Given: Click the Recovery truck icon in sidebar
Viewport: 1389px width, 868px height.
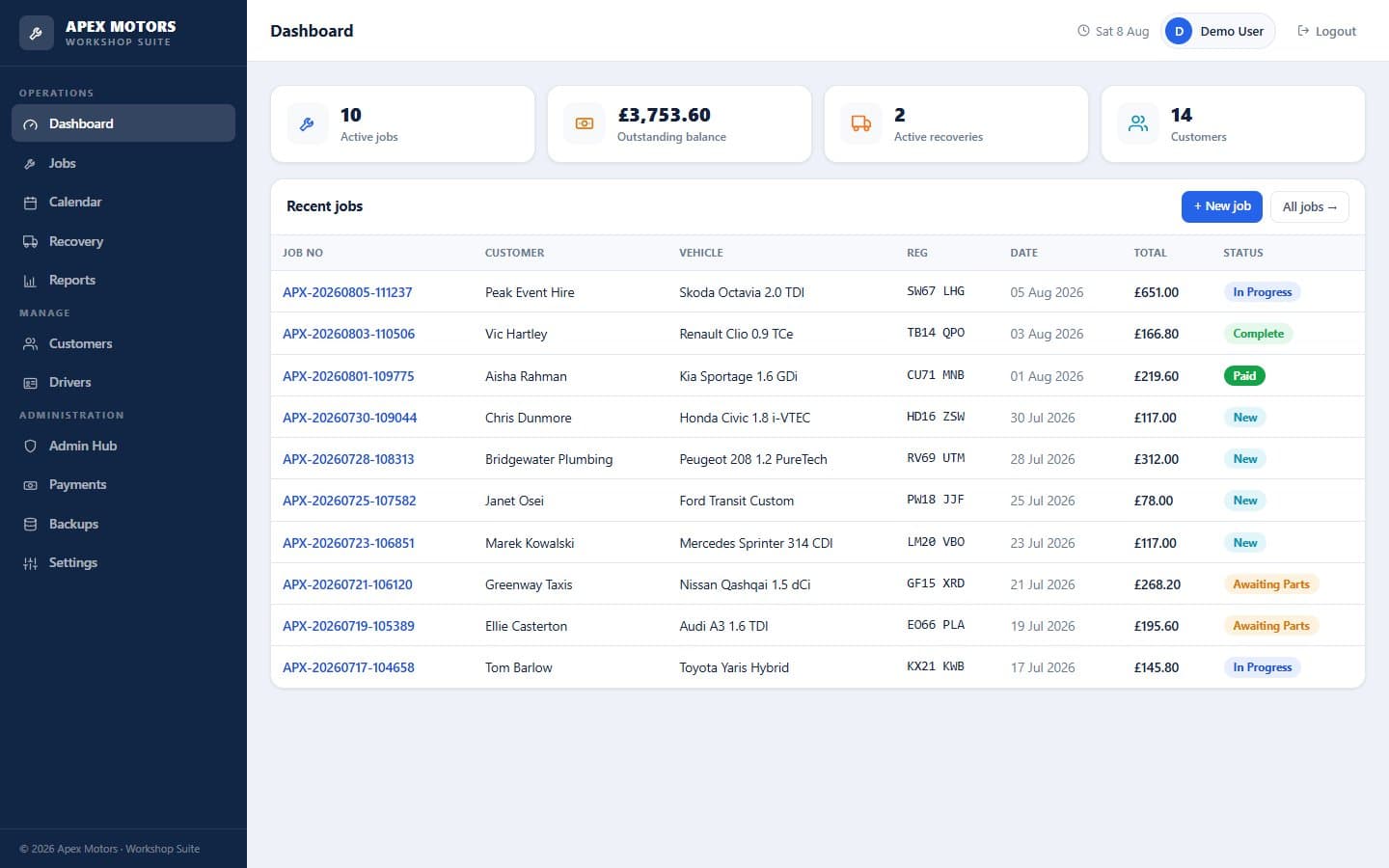Looking at the screenshot, I should click(x=30, y=242).
